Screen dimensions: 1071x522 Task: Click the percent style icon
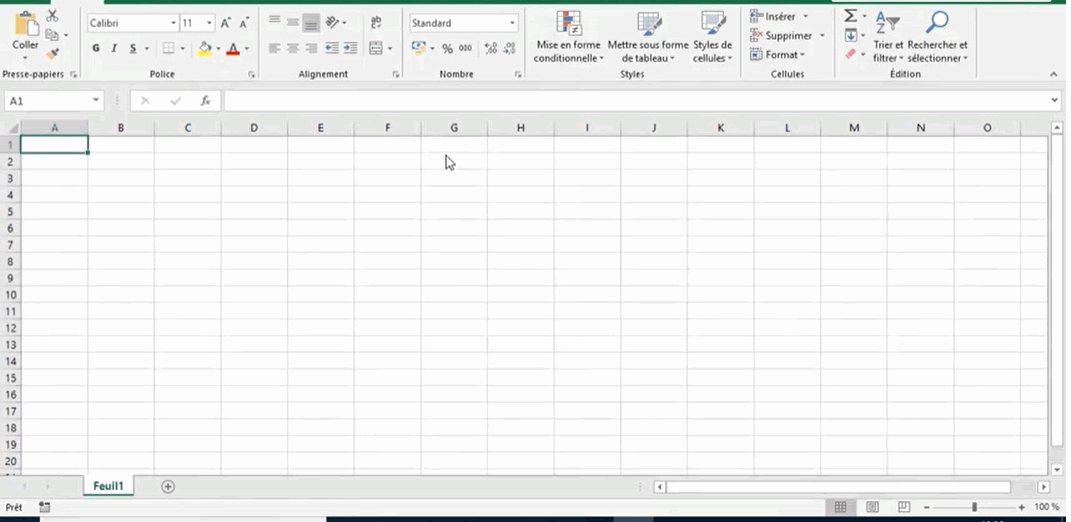(x=447, y=48)
